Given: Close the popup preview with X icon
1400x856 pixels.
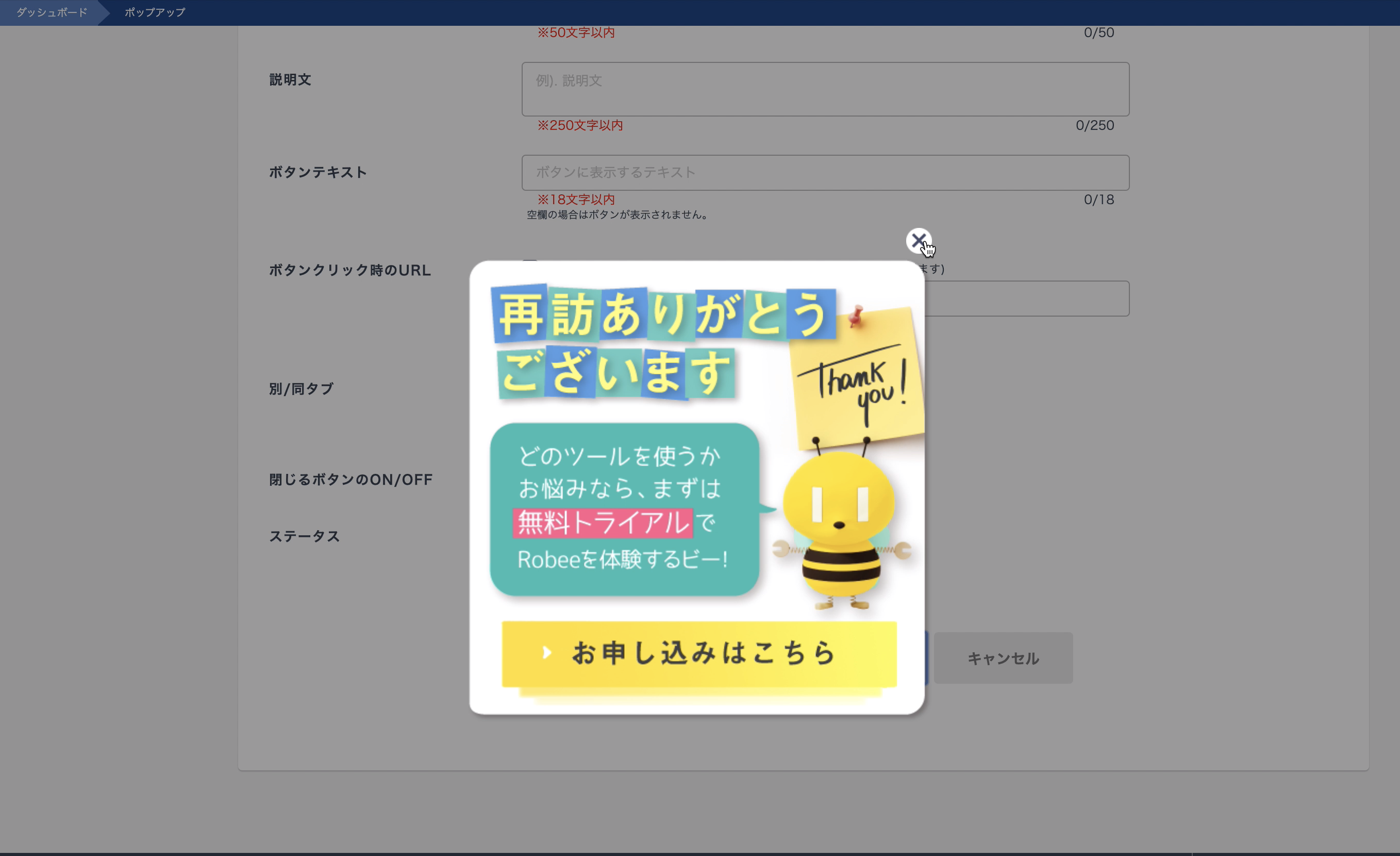Looking at the screenshot, I should coord(918,240).
